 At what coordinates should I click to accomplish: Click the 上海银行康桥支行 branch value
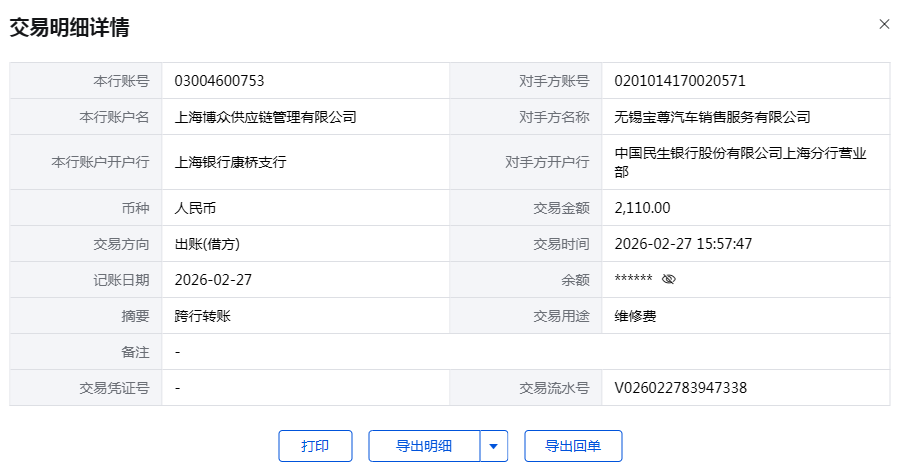(x=230, y=162)
